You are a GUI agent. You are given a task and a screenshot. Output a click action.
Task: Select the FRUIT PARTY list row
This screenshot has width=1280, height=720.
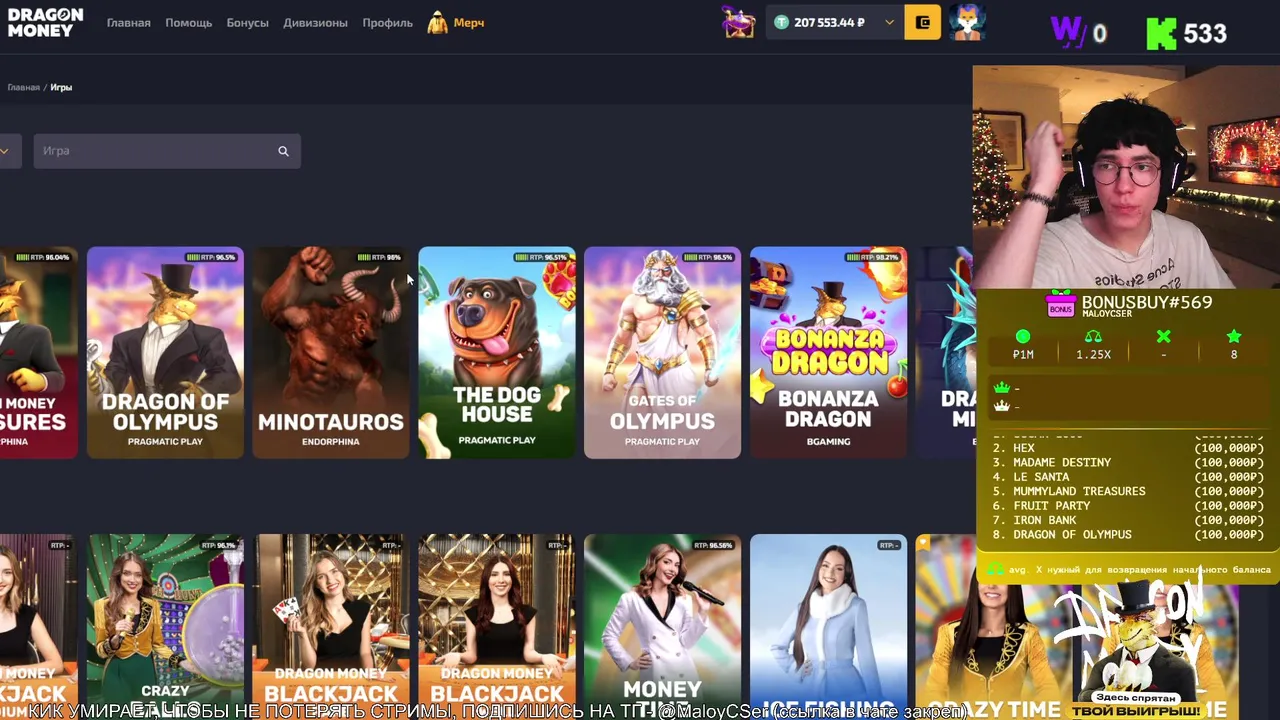(1128, 506)
